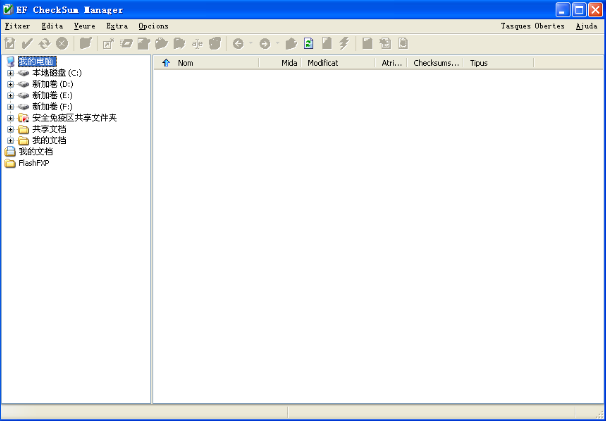Select 新加卷 (F:) in the tree
Viewport: 606px width, 421px height.
pyautogui.click(x=53, y=107)
